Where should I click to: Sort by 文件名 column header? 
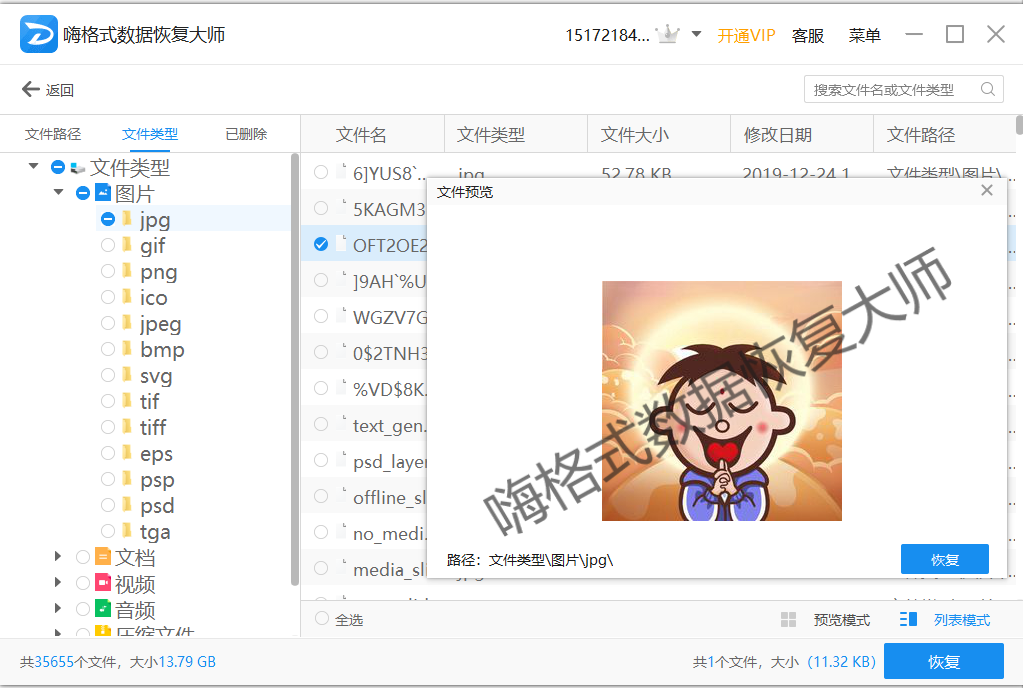tap(361, 135)
